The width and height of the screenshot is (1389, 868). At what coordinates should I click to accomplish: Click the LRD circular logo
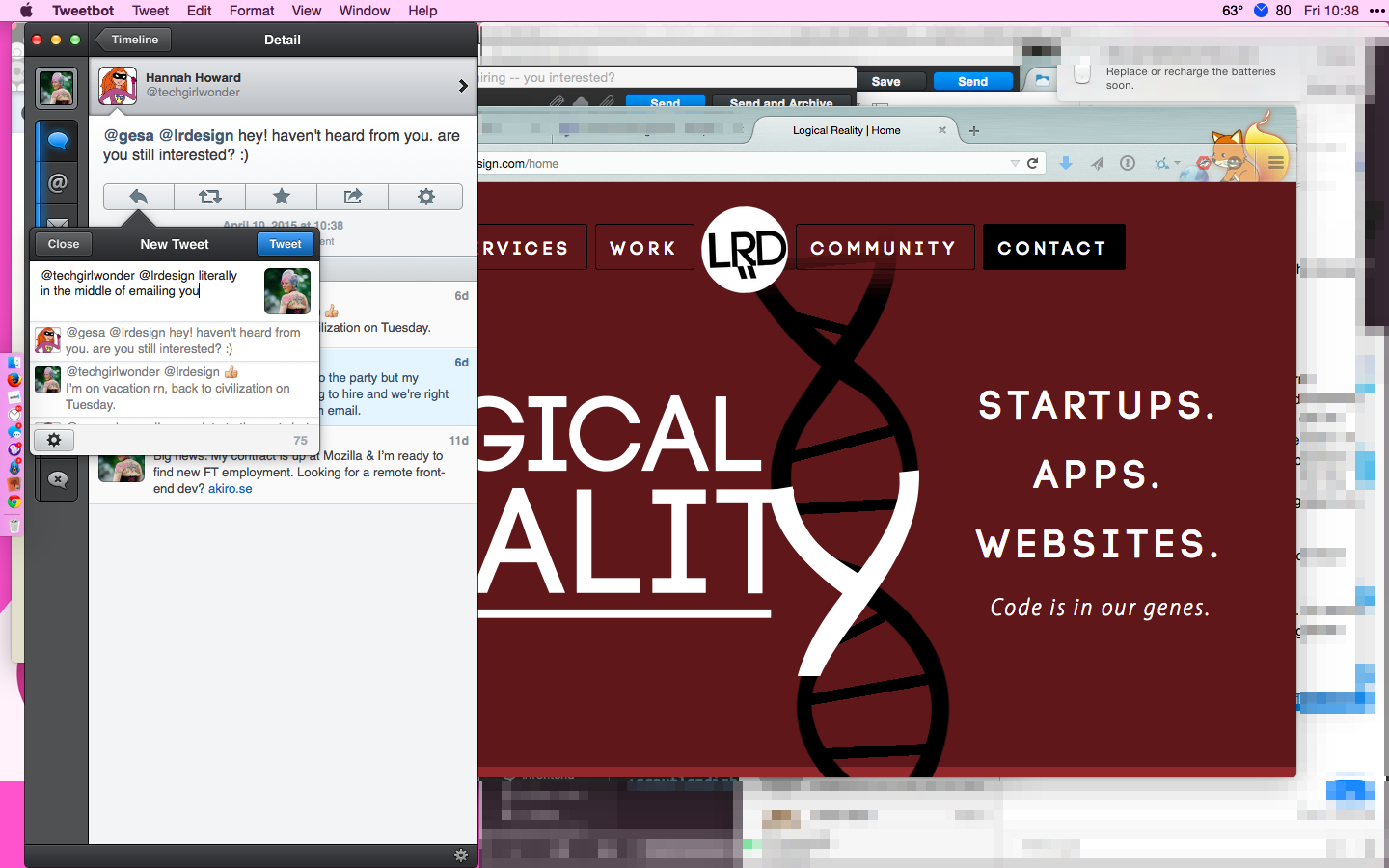tap(746, 250)
